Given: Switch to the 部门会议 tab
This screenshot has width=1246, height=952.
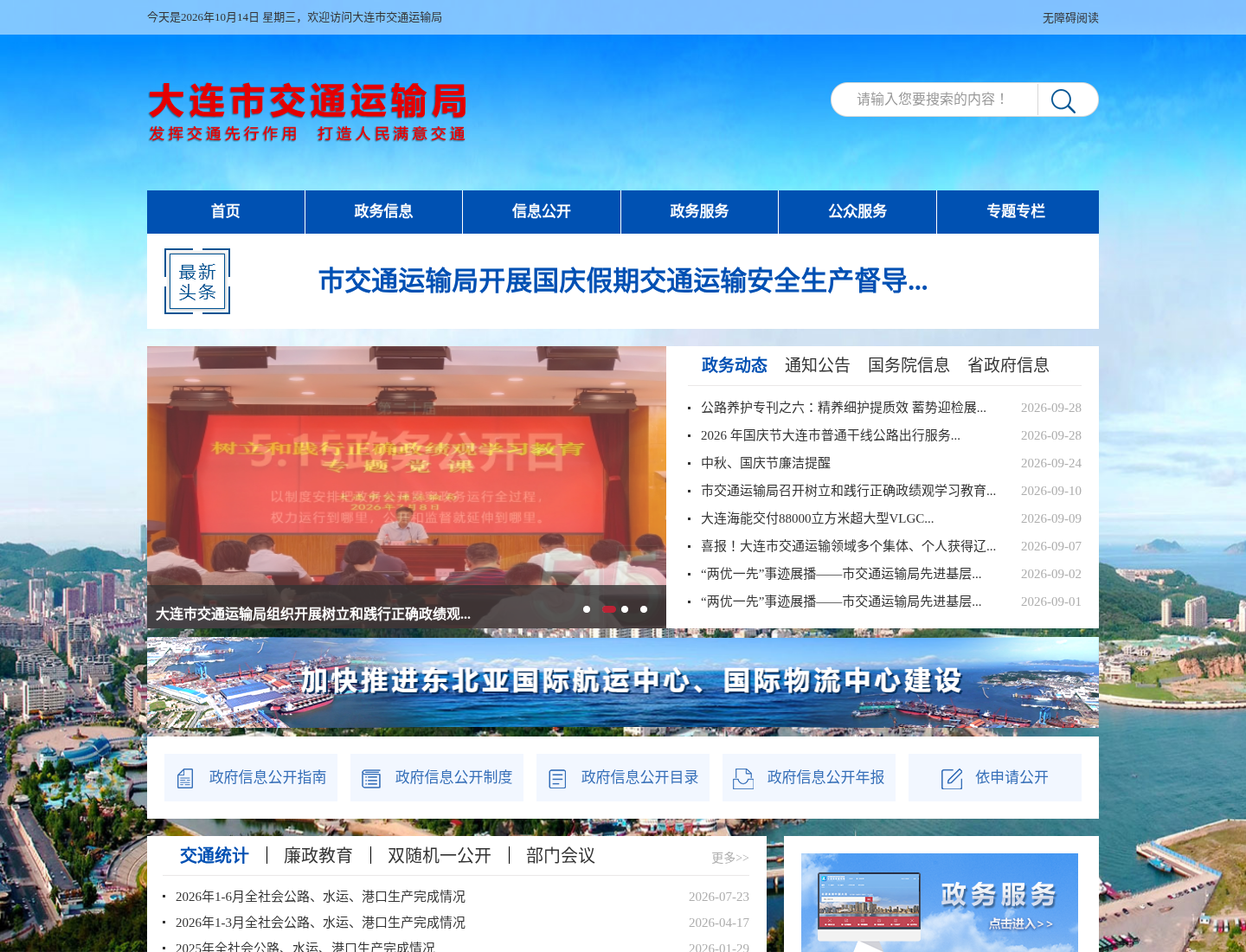Looking at the screenshot, I should [x=561, y=856].
